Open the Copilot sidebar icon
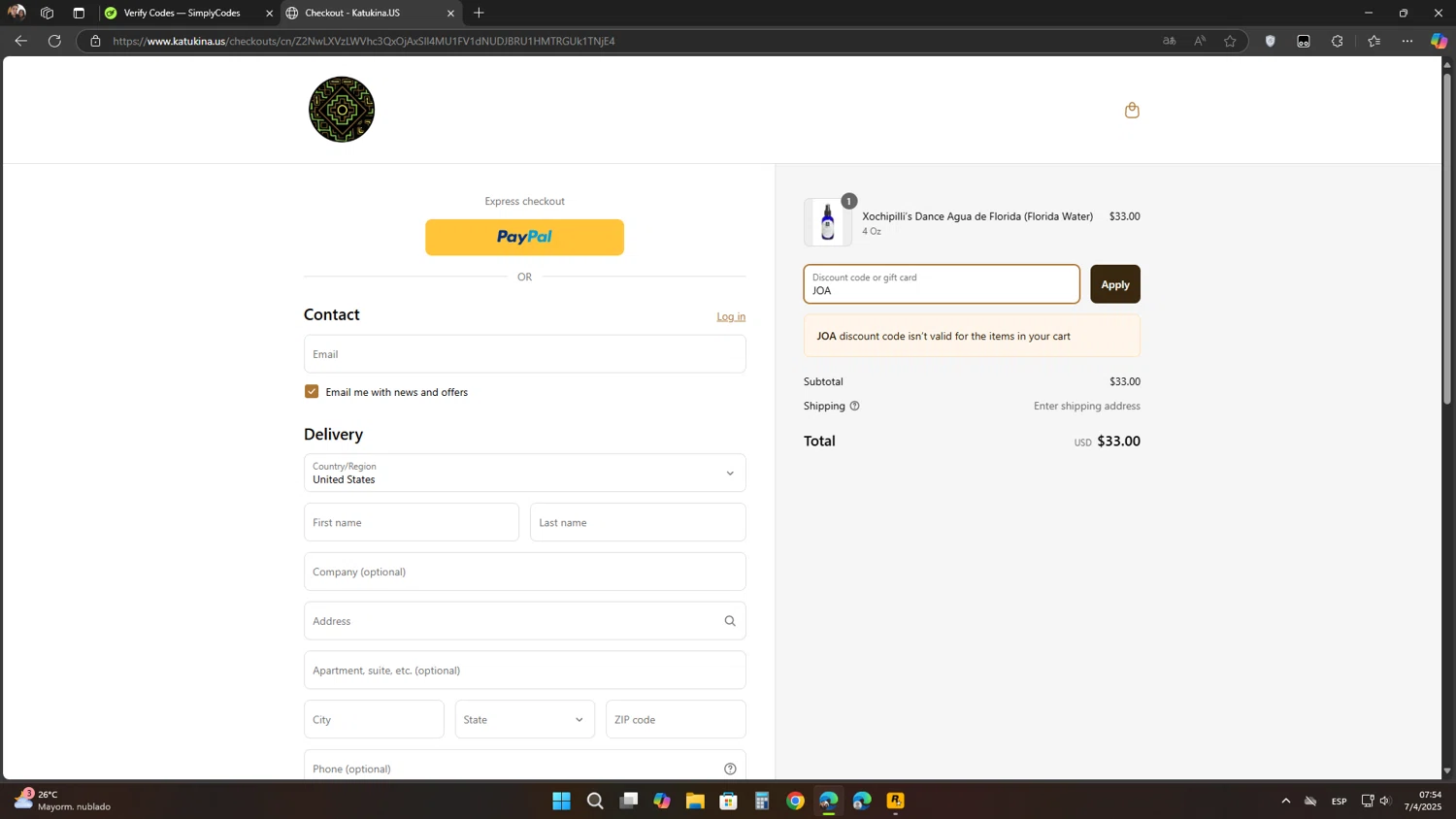 pyautogui.click(x=1439, y=41)
